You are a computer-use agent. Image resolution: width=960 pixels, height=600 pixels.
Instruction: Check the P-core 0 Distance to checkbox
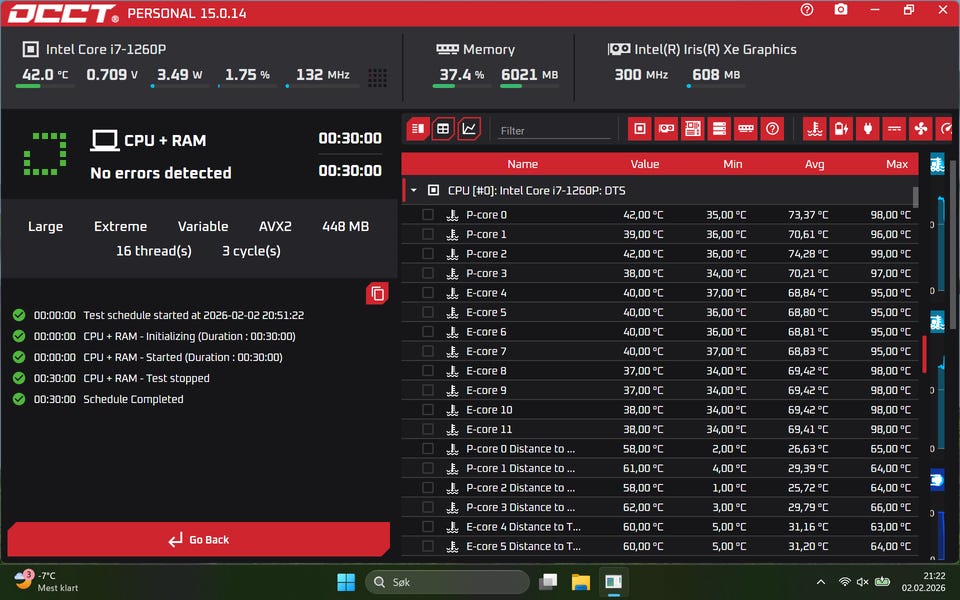point(428,449)
